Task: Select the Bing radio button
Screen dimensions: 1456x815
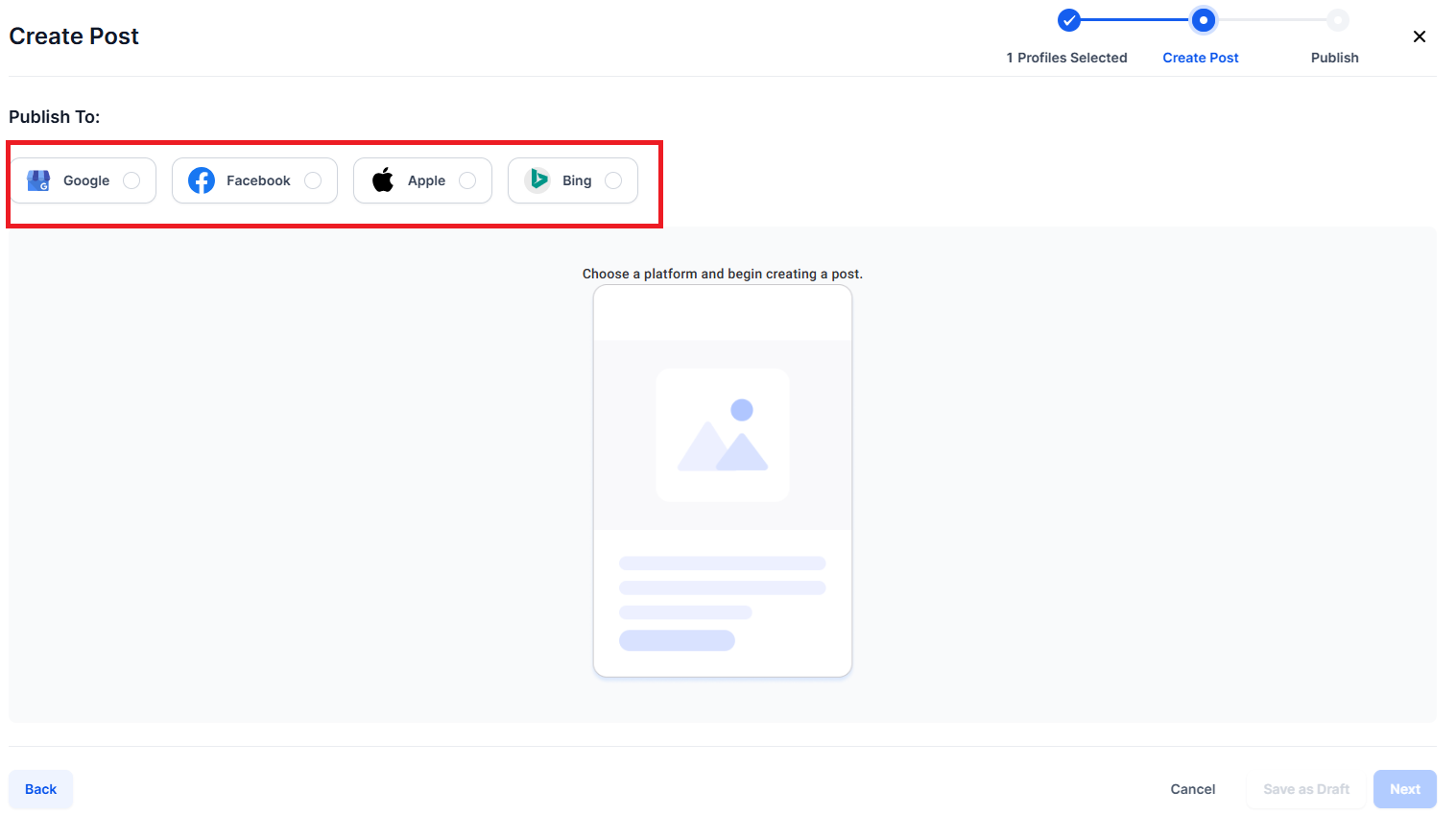Action: 613,180
